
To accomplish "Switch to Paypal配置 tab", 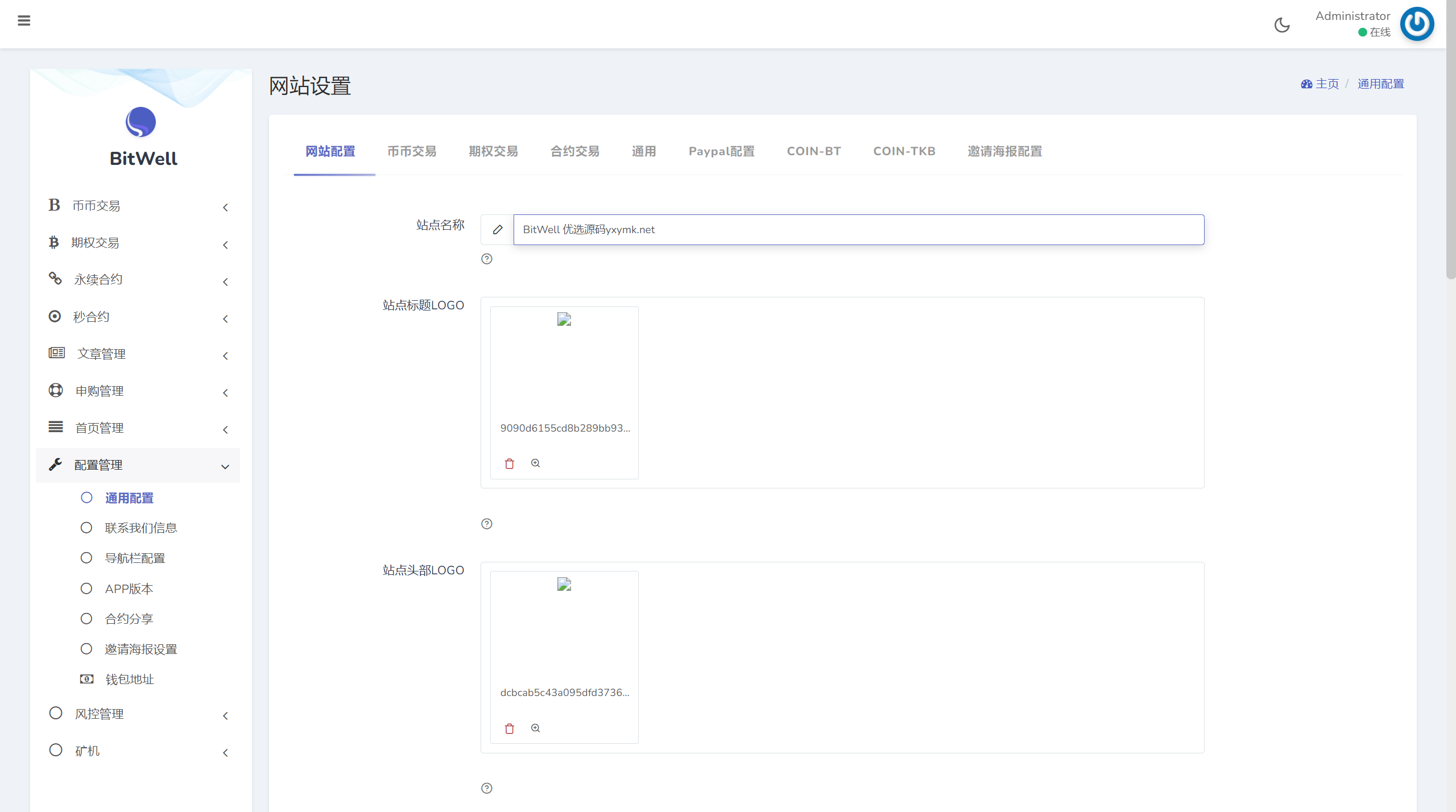I will pyautogui.click(x=721, y=151).
